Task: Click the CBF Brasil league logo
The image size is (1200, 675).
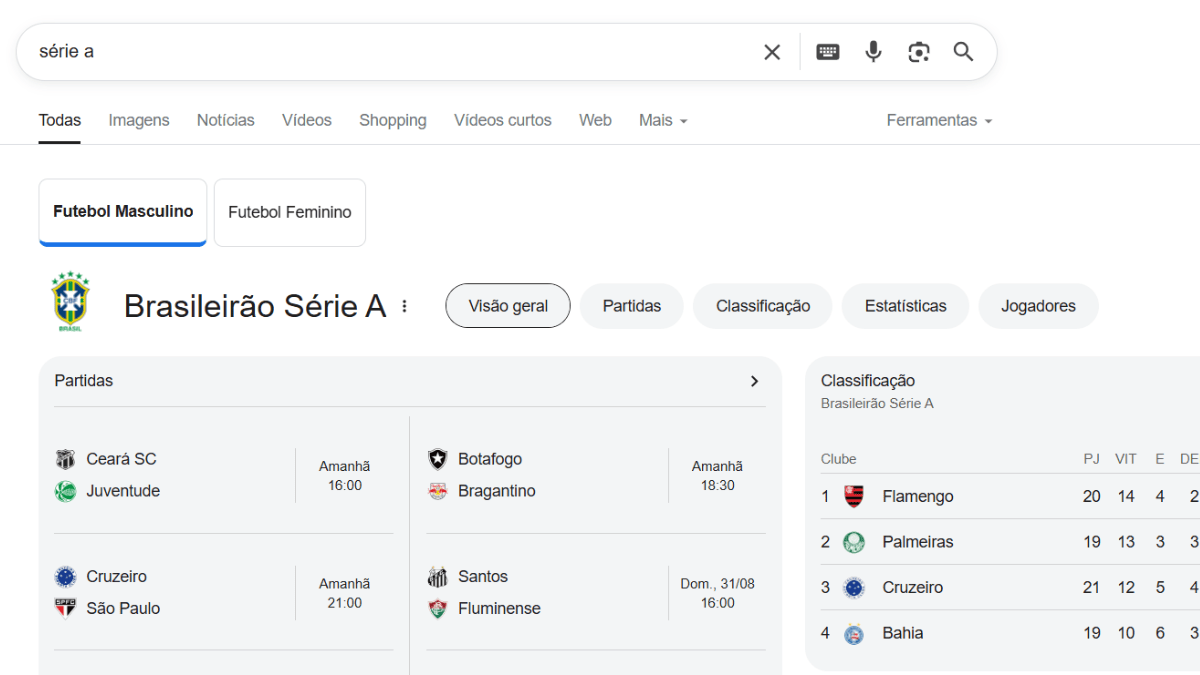Action: [x=70, y=301]
